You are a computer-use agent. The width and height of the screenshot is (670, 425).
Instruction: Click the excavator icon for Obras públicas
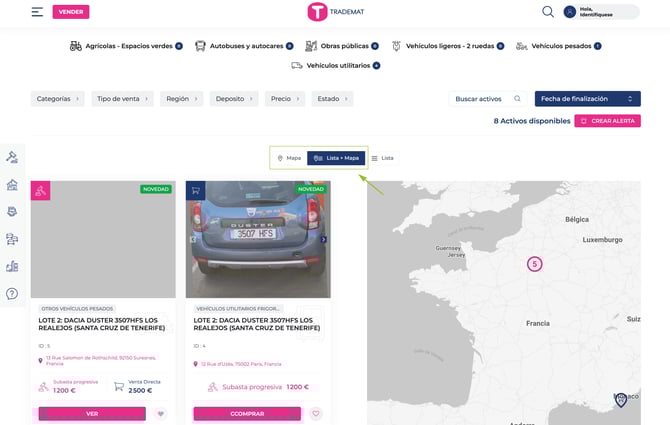click(311, 46)
